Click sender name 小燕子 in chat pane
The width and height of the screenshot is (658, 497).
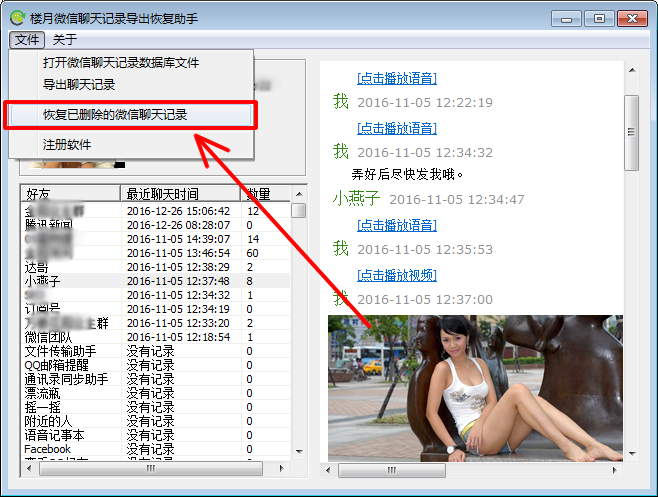tap(356, 199)
